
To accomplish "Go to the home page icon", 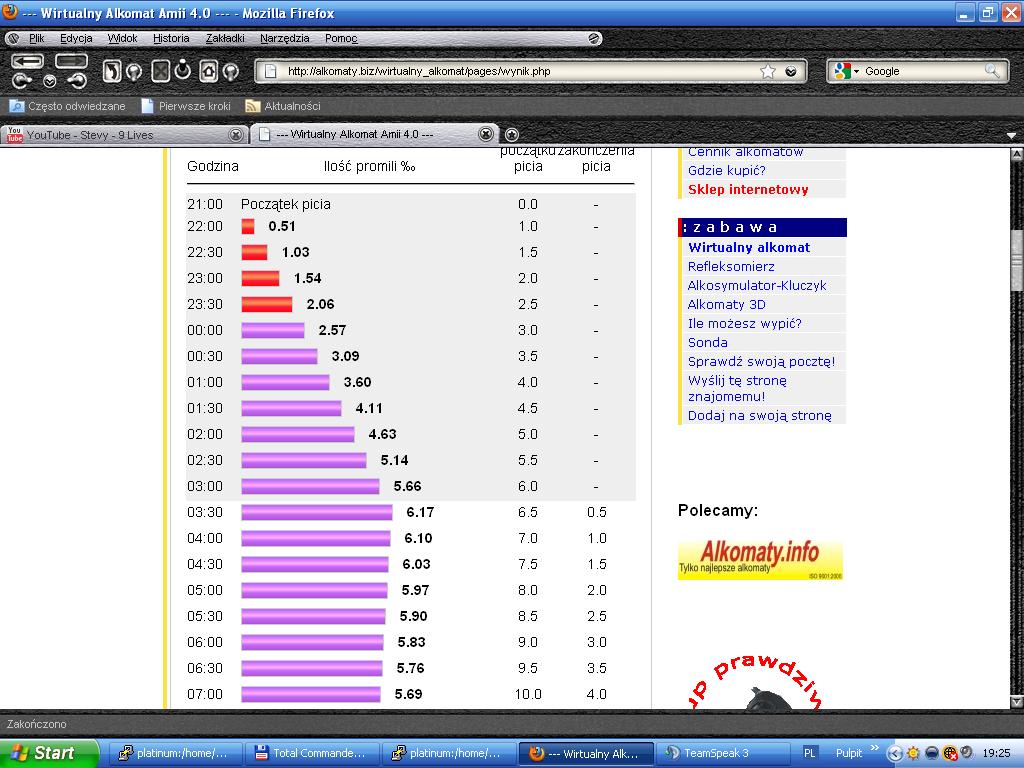I will point(208,71).
